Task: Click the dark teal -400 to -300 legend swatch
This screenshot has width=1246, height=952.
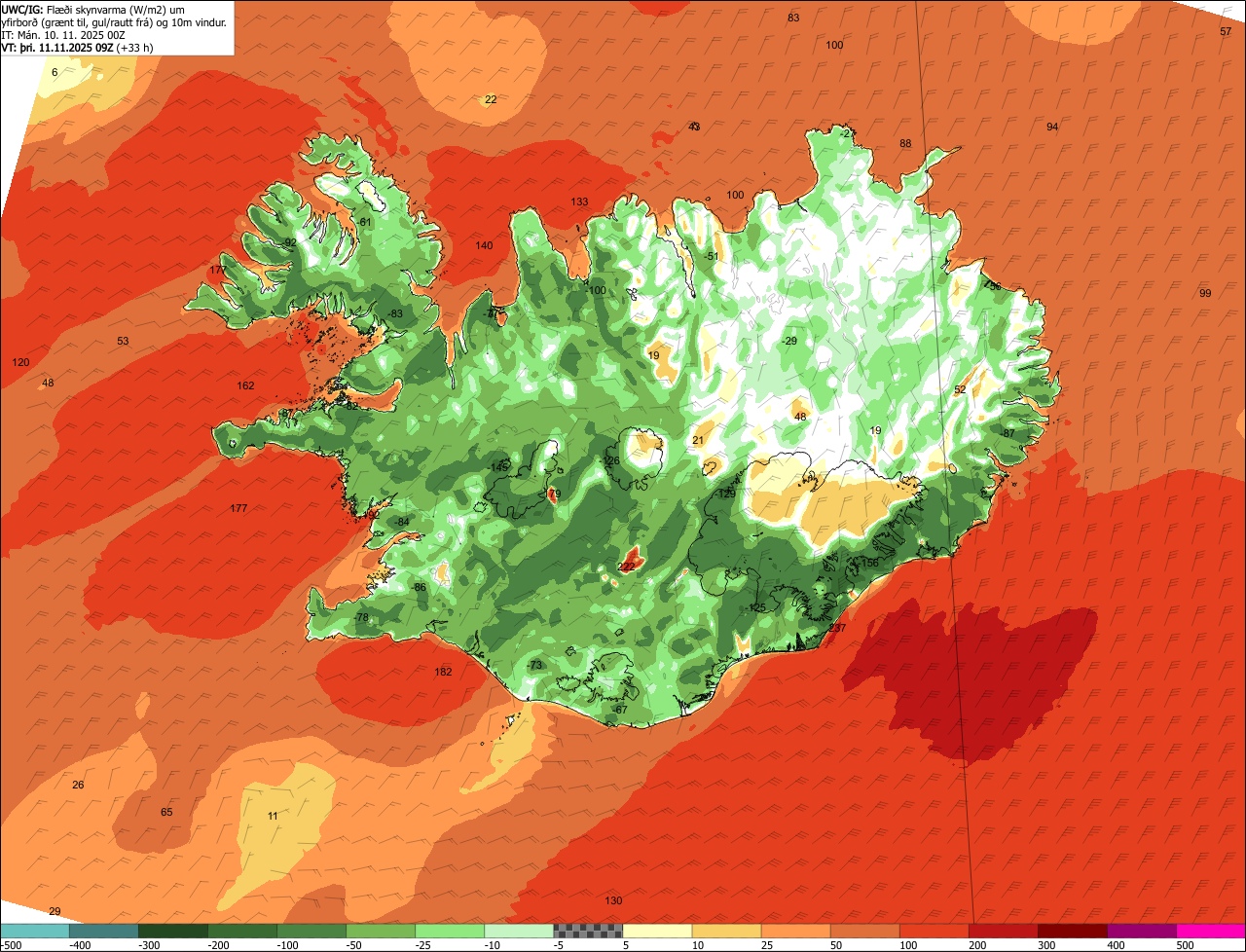Action: click(x=104, y=931)
